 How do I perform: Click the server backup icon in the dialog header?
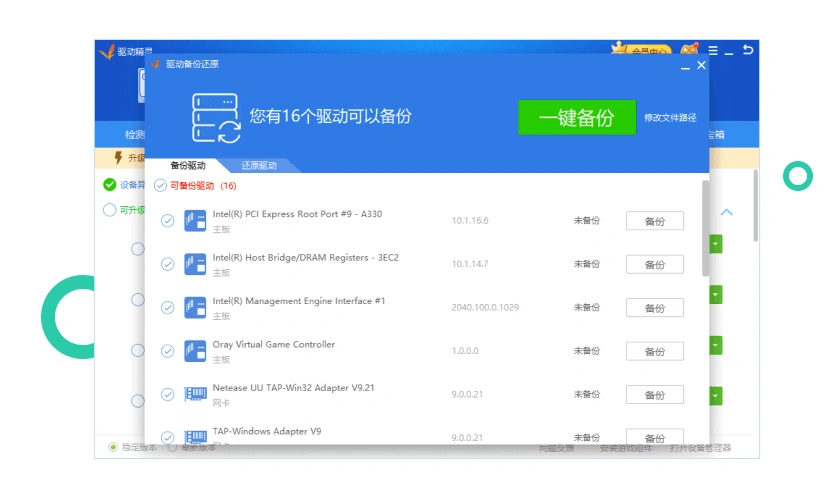pos(216,118)
